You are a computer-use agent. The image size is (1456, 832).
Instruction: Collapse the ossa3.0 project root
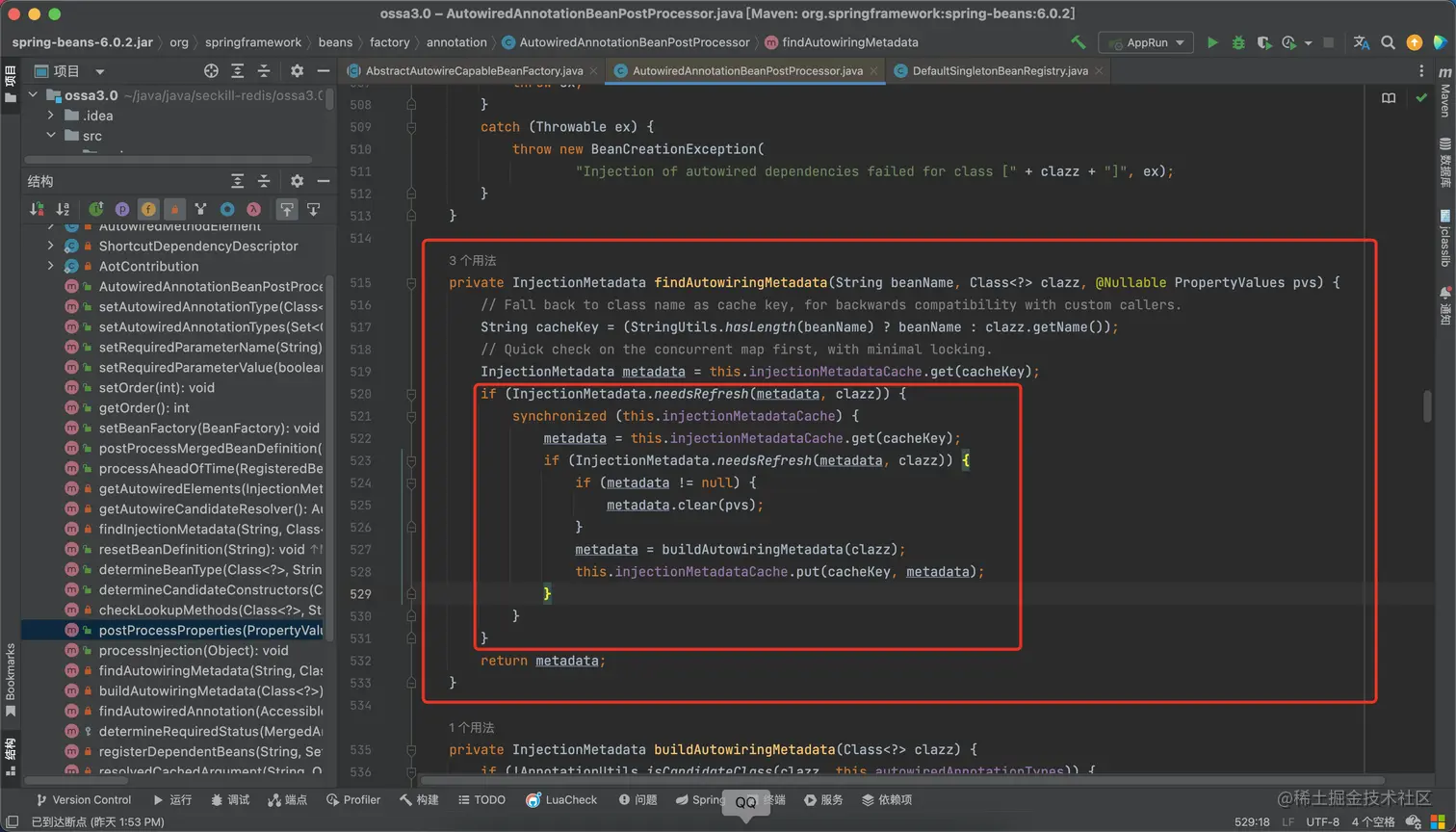[x=34, y=95]
